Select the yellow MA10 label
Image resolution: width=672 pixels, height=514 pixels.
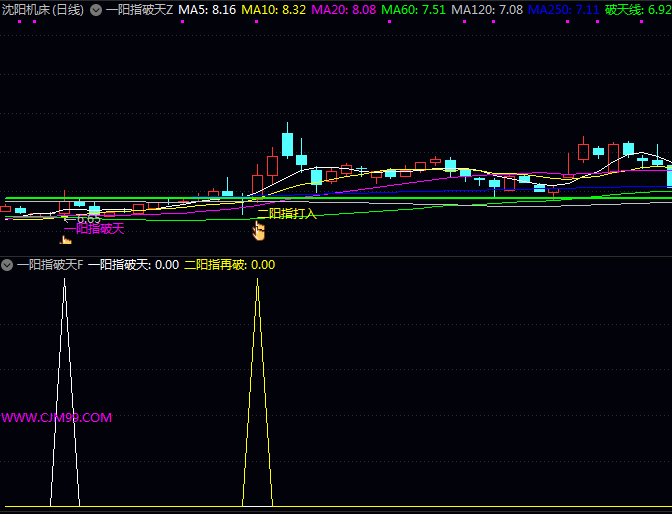coord(273,10)
